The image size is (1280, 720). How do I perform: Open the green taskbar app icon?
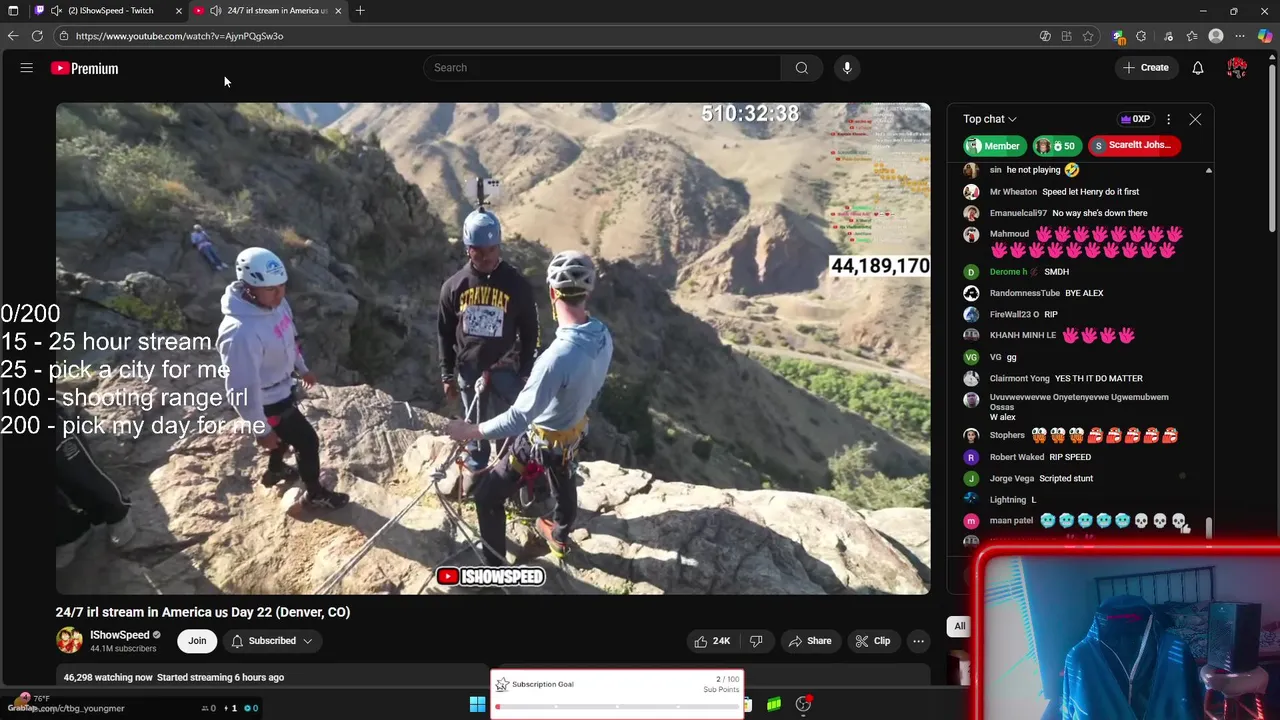tap(774, 705)
